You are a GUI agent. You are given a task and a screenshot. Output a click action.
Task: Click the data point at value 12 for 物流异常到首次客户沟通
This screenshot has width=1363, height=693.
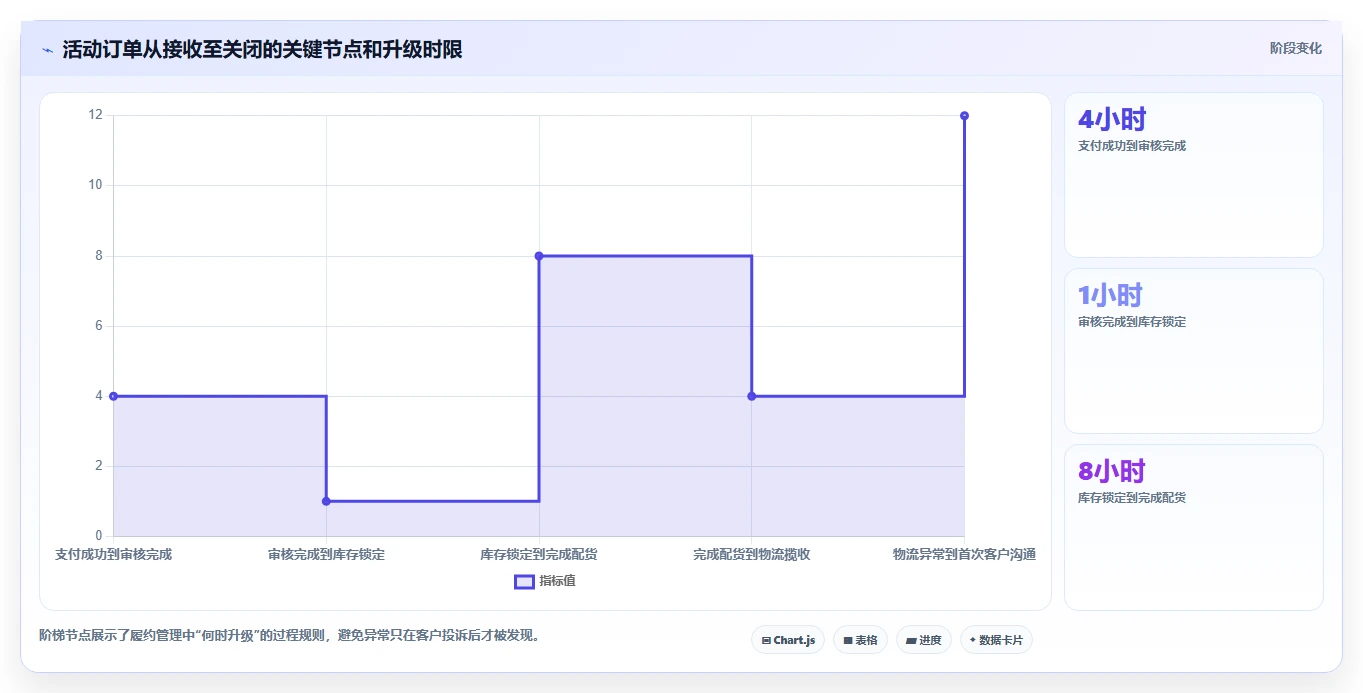click(x=964, y=116)
